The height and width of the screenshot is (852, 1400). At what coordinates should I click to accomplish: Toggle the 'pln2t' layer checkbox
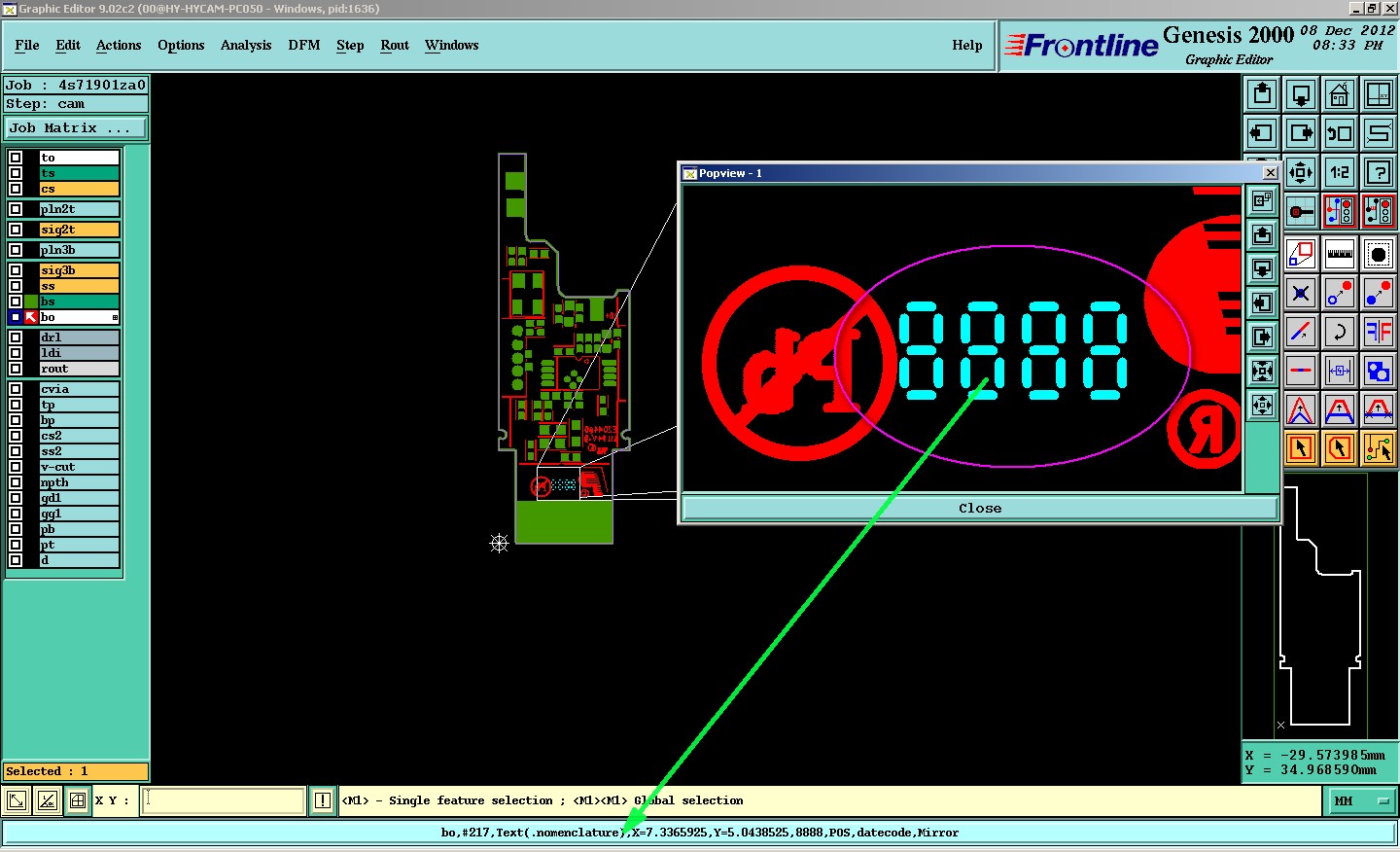(16, 209)
